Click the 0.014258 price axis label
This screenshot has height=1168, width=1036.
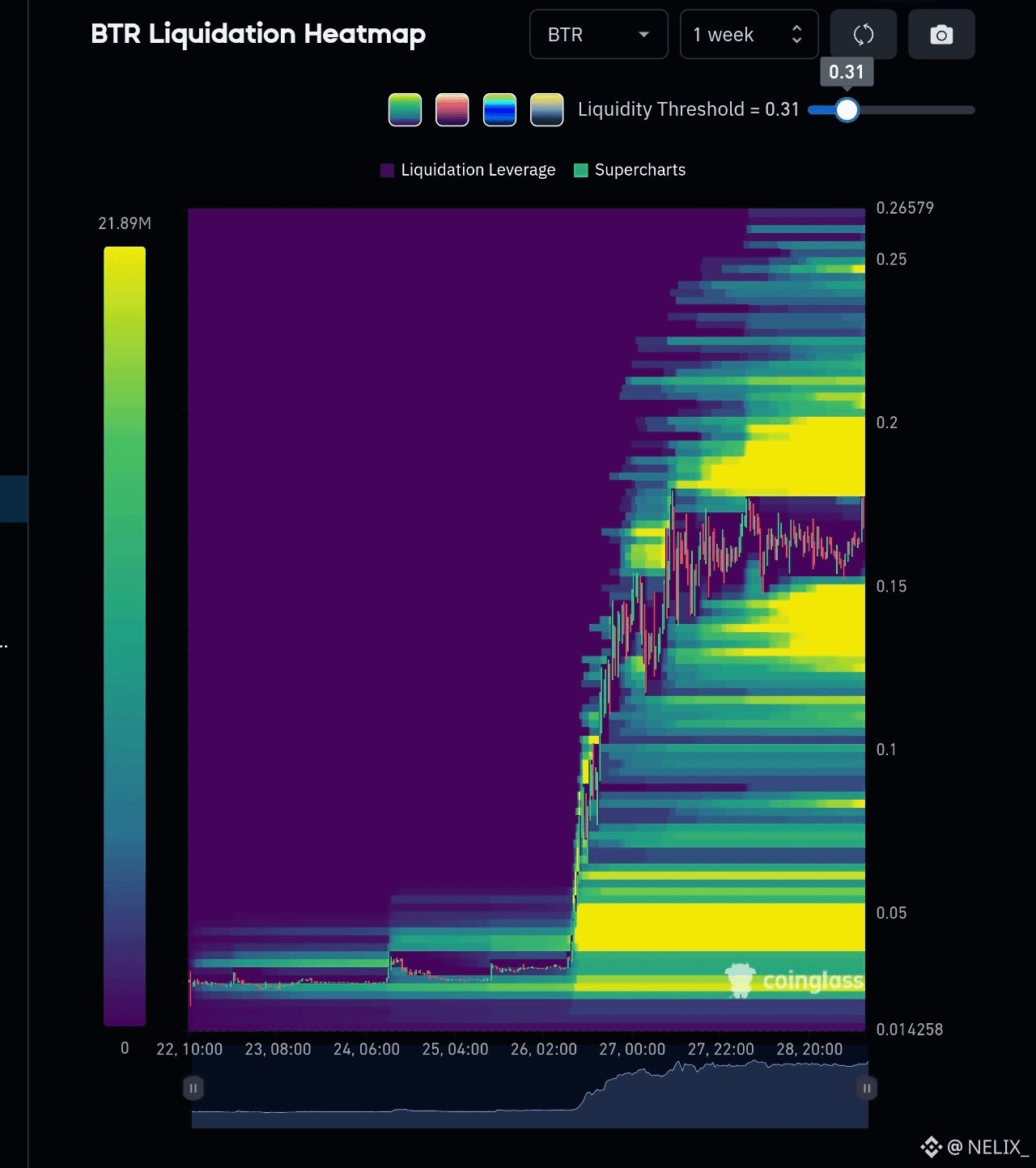(x=910, y=1030)
